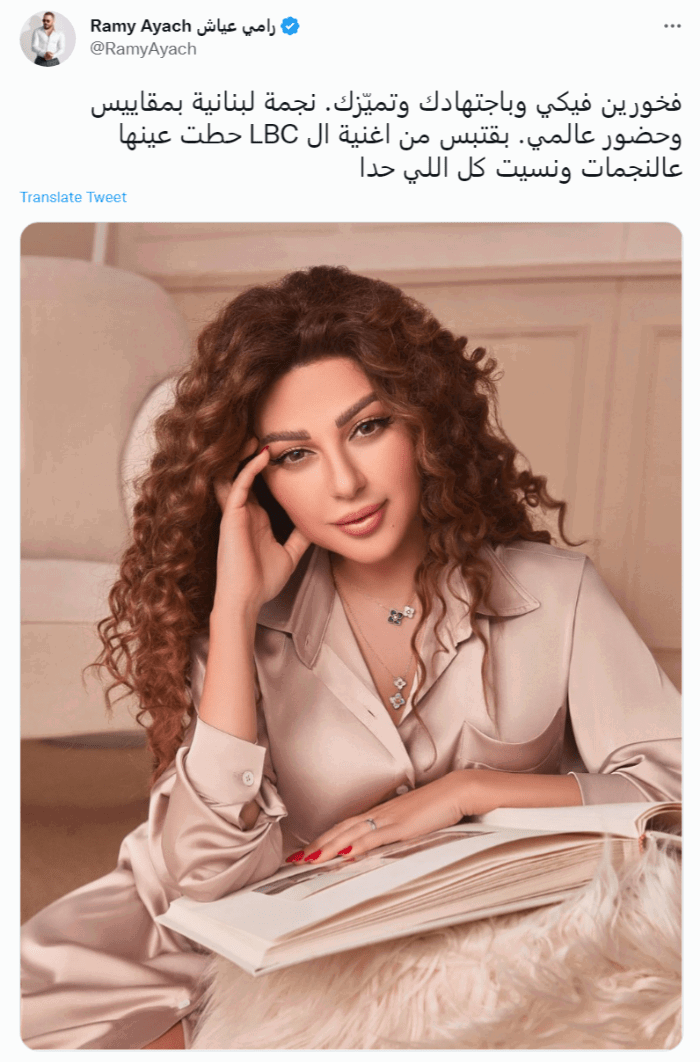The width and height of the screenshot is (700, 1062).
Task: Click the open book in the photo
Action: click(420, 880)
